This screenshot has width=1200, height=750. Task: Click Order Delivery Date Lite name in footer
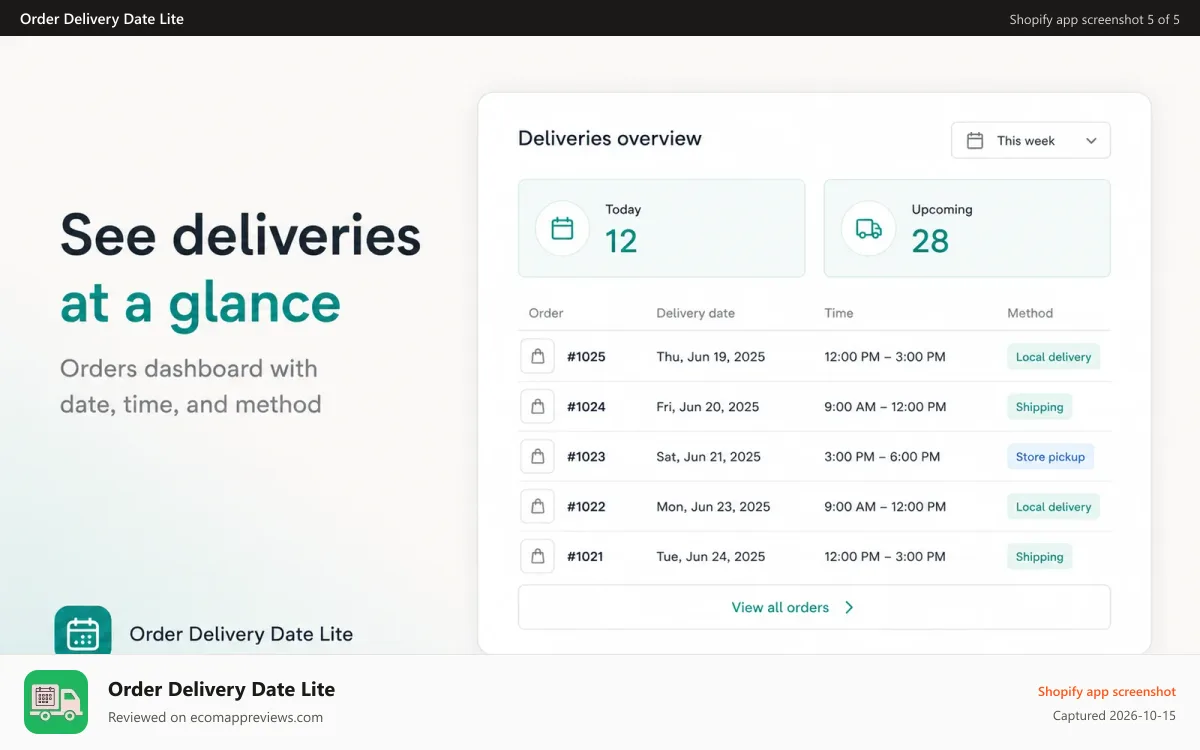coord(221,689)
